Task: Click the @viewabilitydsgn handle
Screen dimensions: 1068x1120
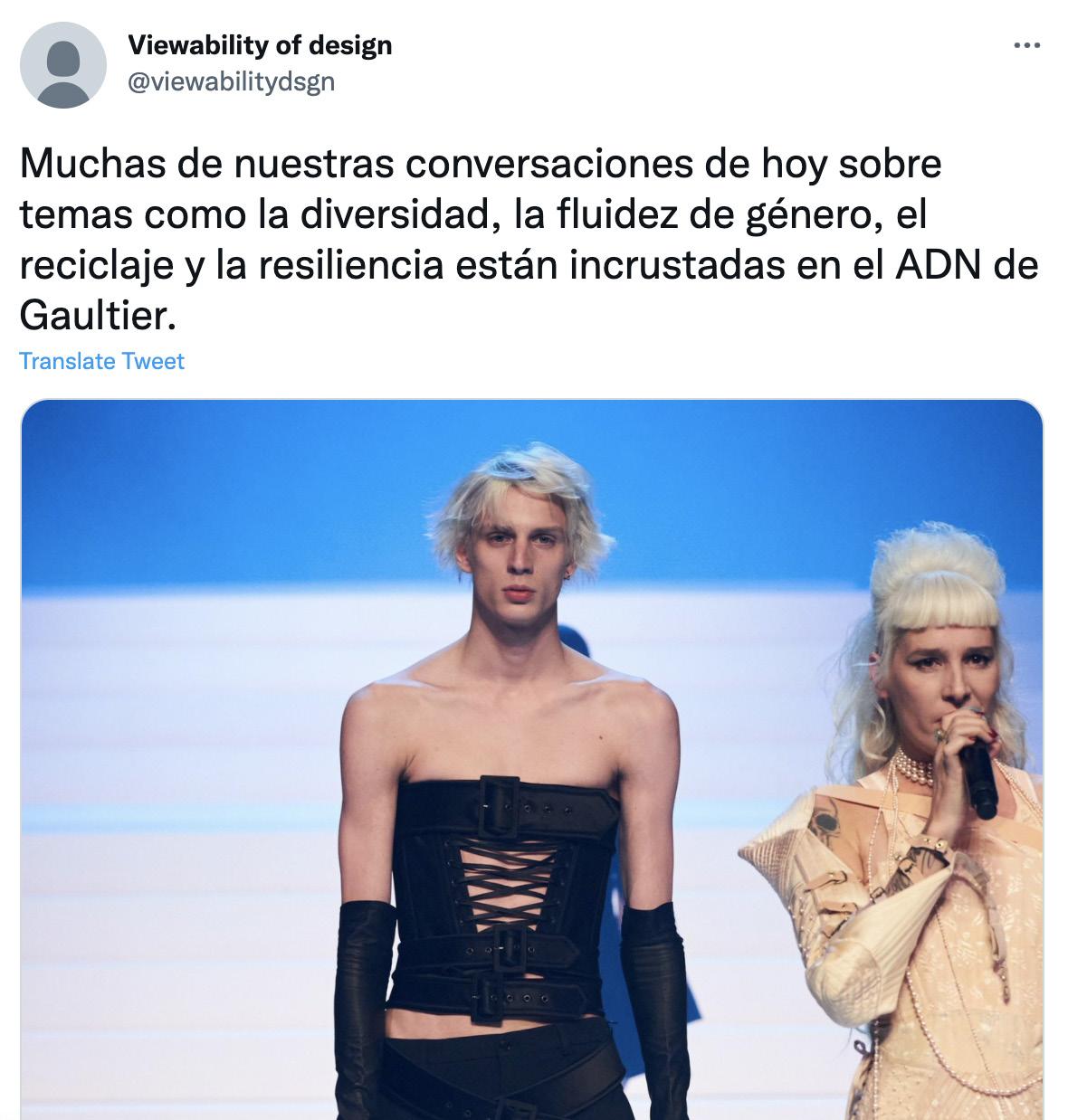Action: pos(232,81)
